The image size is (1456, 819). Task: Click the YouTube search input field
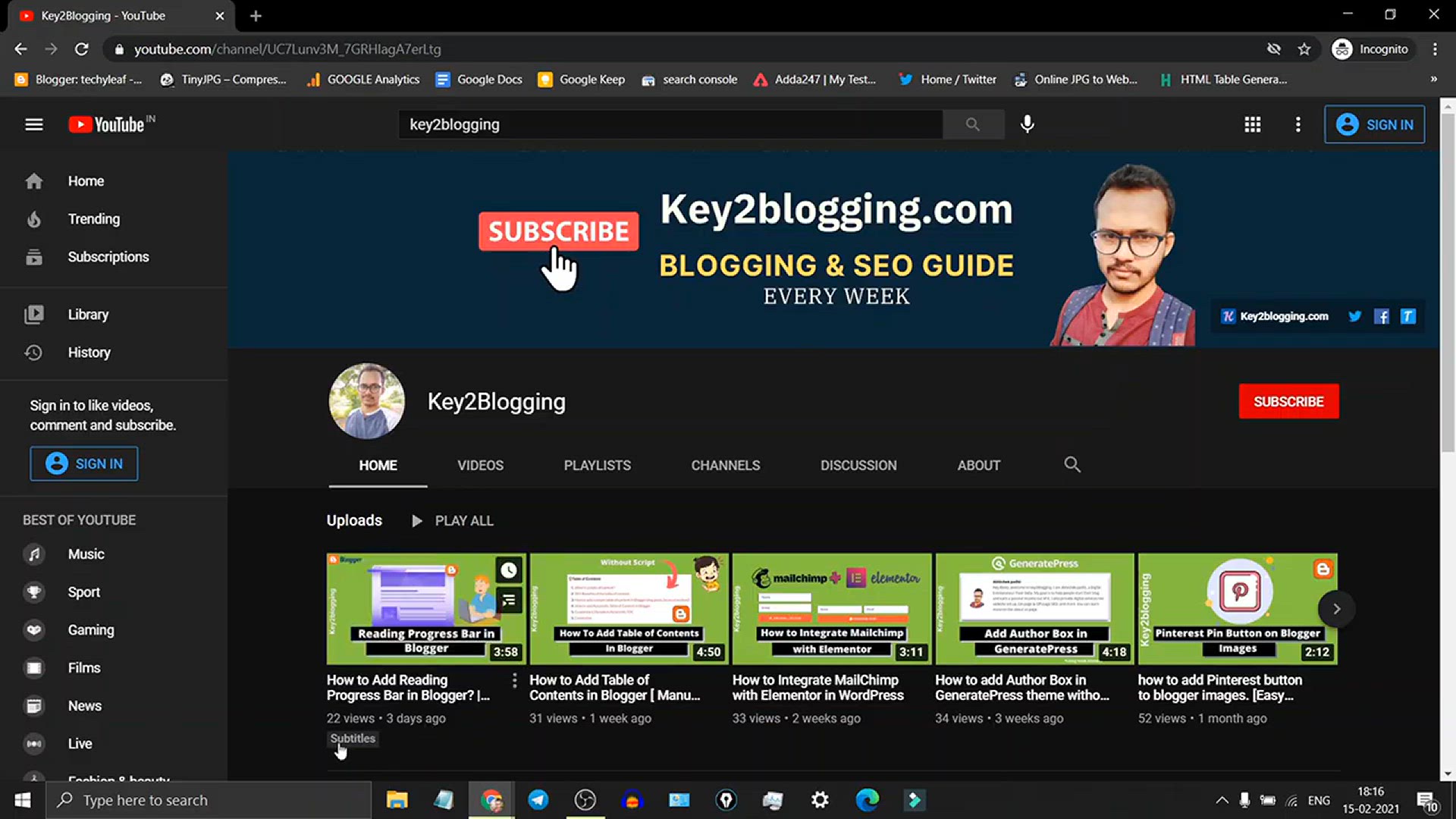pos(670,124)
